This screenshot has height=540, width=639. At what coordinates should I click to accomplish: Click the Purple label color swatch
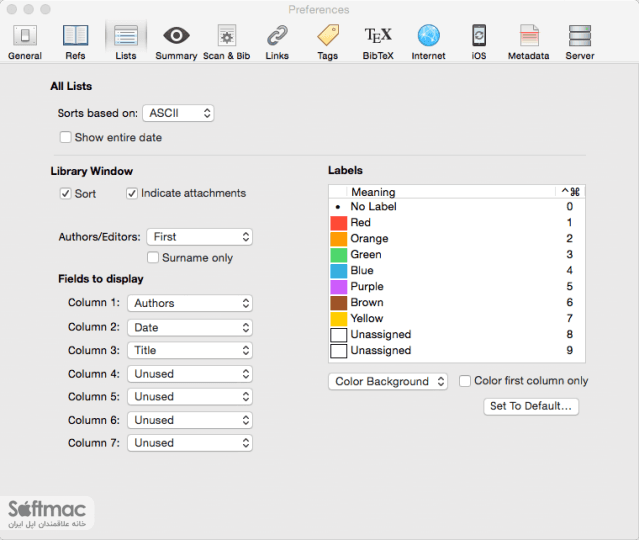pos(338,287)
